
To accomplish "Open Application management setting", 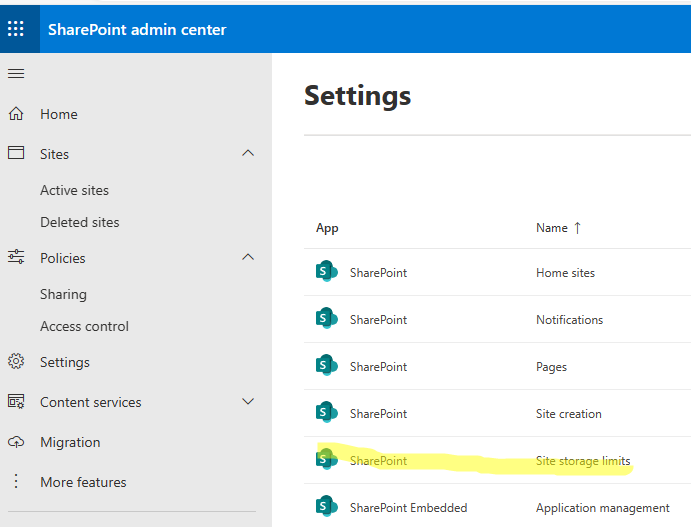I will (x=603, y=508).
